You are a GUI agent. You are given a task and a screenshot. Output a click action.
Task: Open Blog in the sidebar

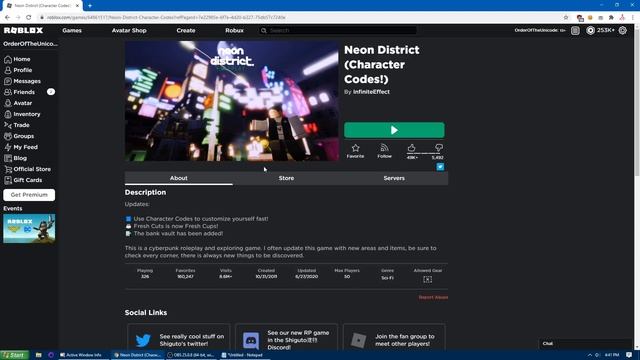(x=16, y=158)
